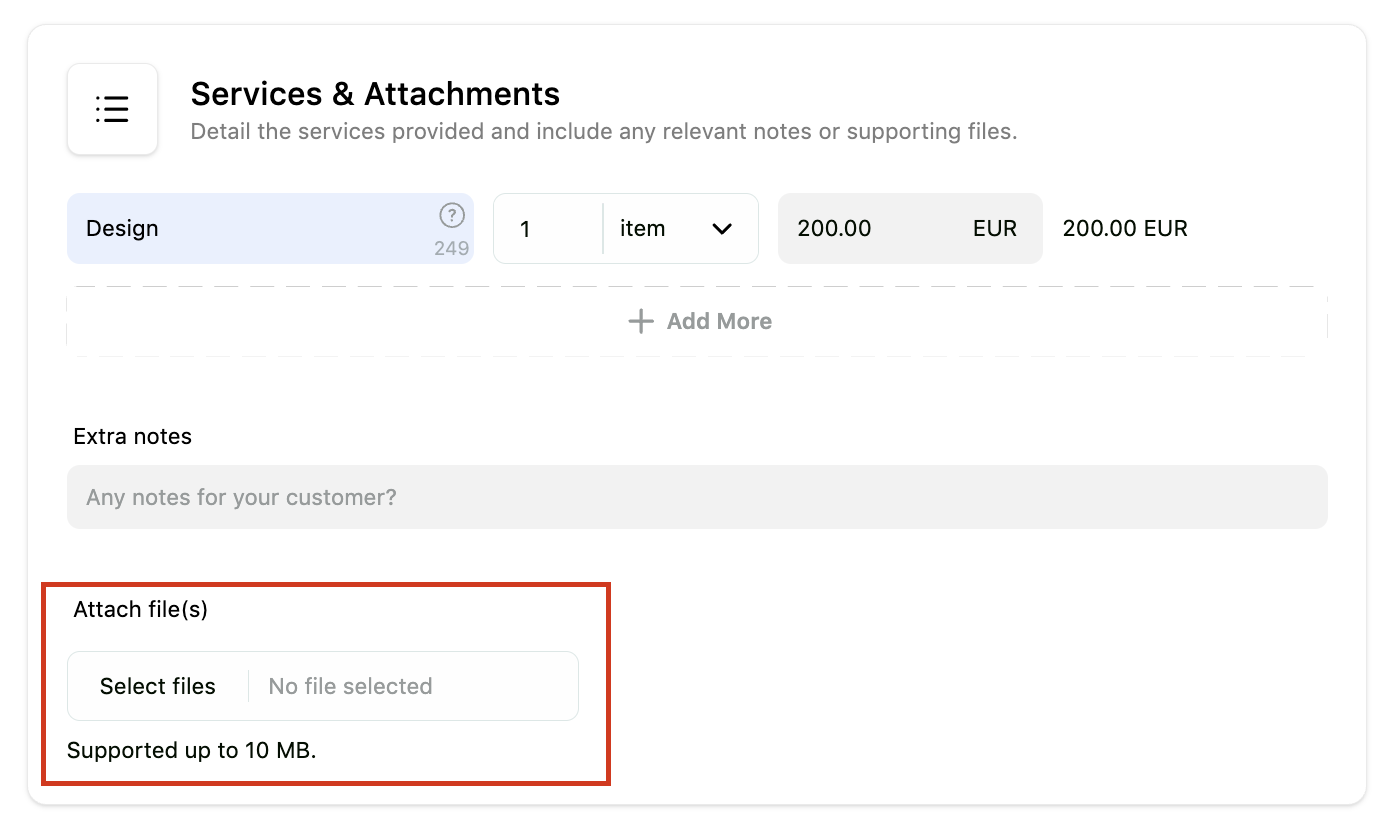Click the EUR currency label in price field
The image size is (1382, 824).
995,228
